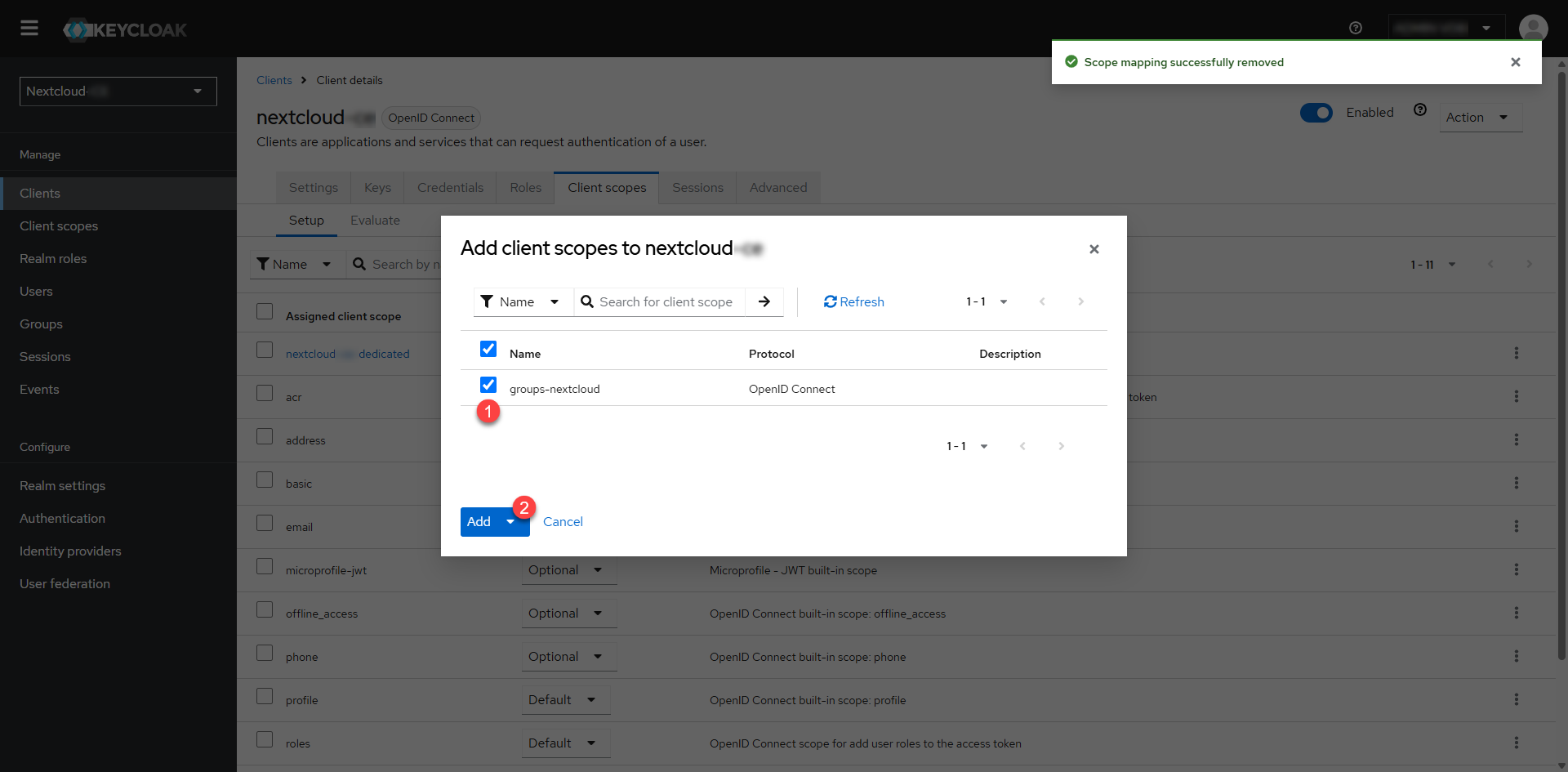Open the user avatar menu
1568x772 pixels.
[1533, 29]
